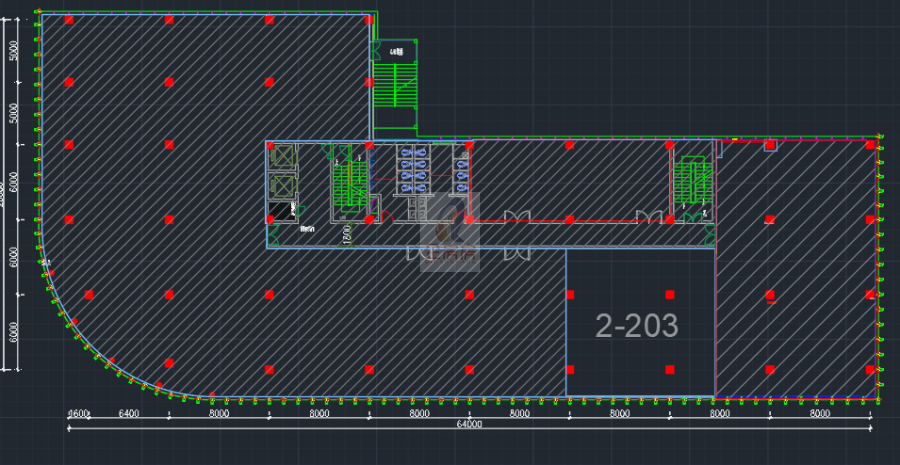Click the black shaft box below the elevators

(282, 211)
